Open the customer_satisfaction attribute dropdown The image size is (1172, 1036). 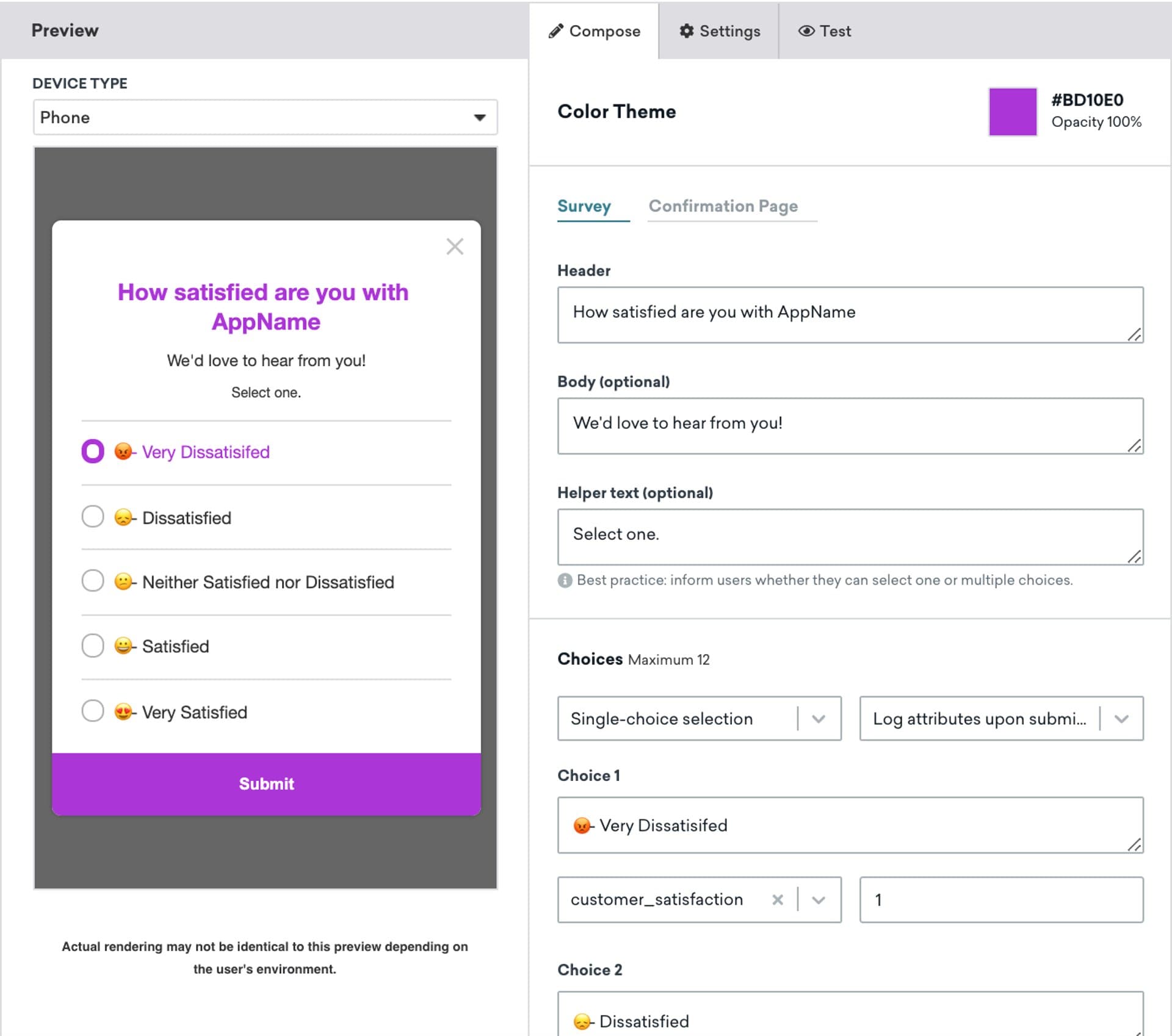click(819, 899)
